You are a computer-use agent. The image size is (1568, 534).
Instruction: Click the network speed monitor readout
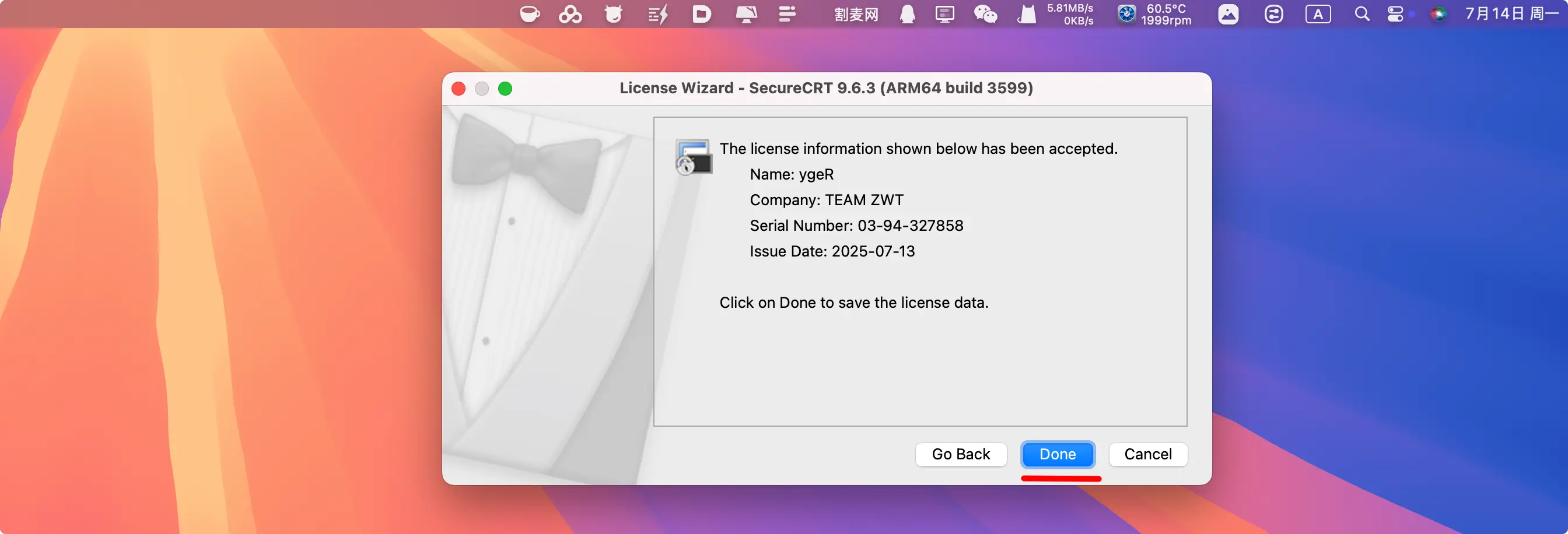1069,14
